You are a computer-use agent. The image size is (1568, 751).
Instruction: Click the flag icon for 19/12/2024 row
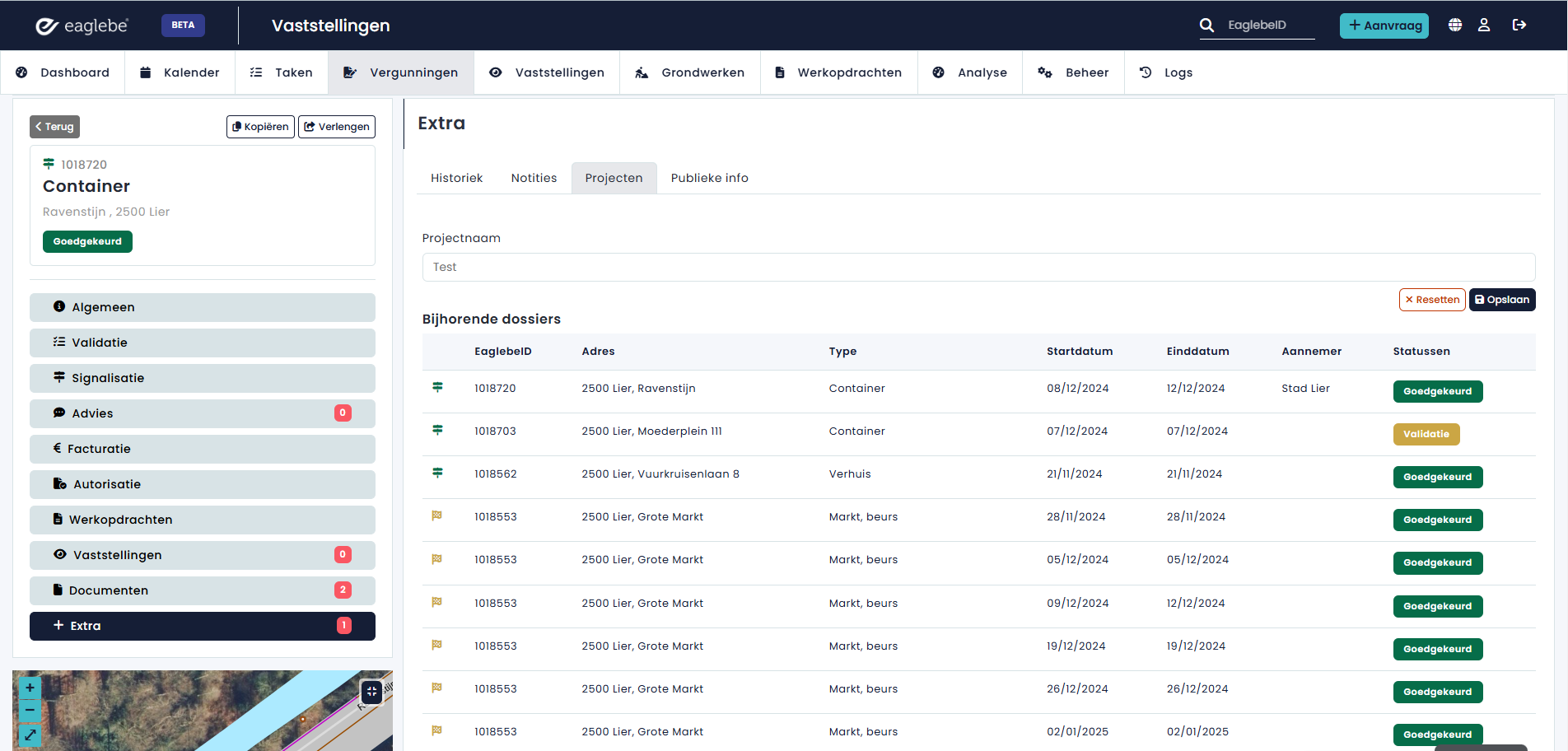[437, 645]
